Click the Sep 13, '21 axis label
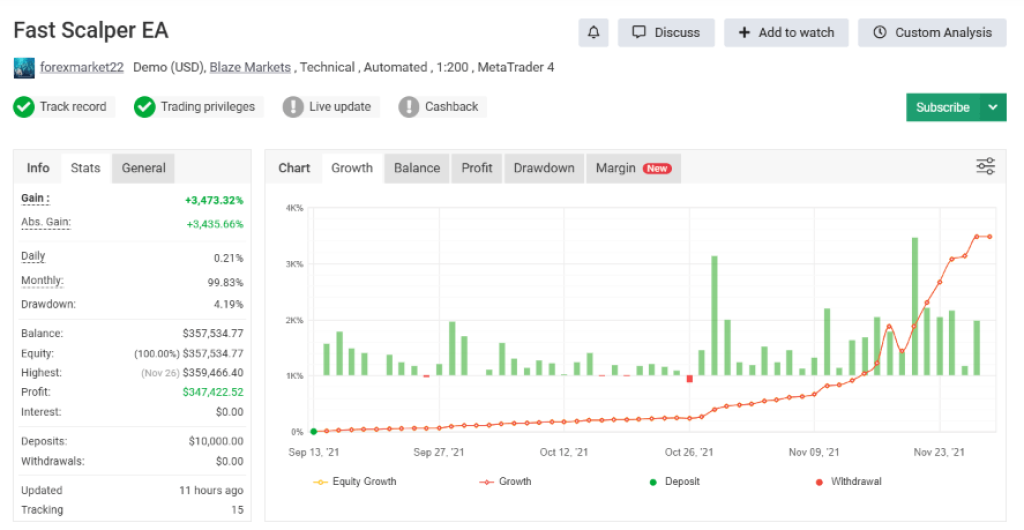This screenshot has height=530, width=1024. [x=313, y=452]
